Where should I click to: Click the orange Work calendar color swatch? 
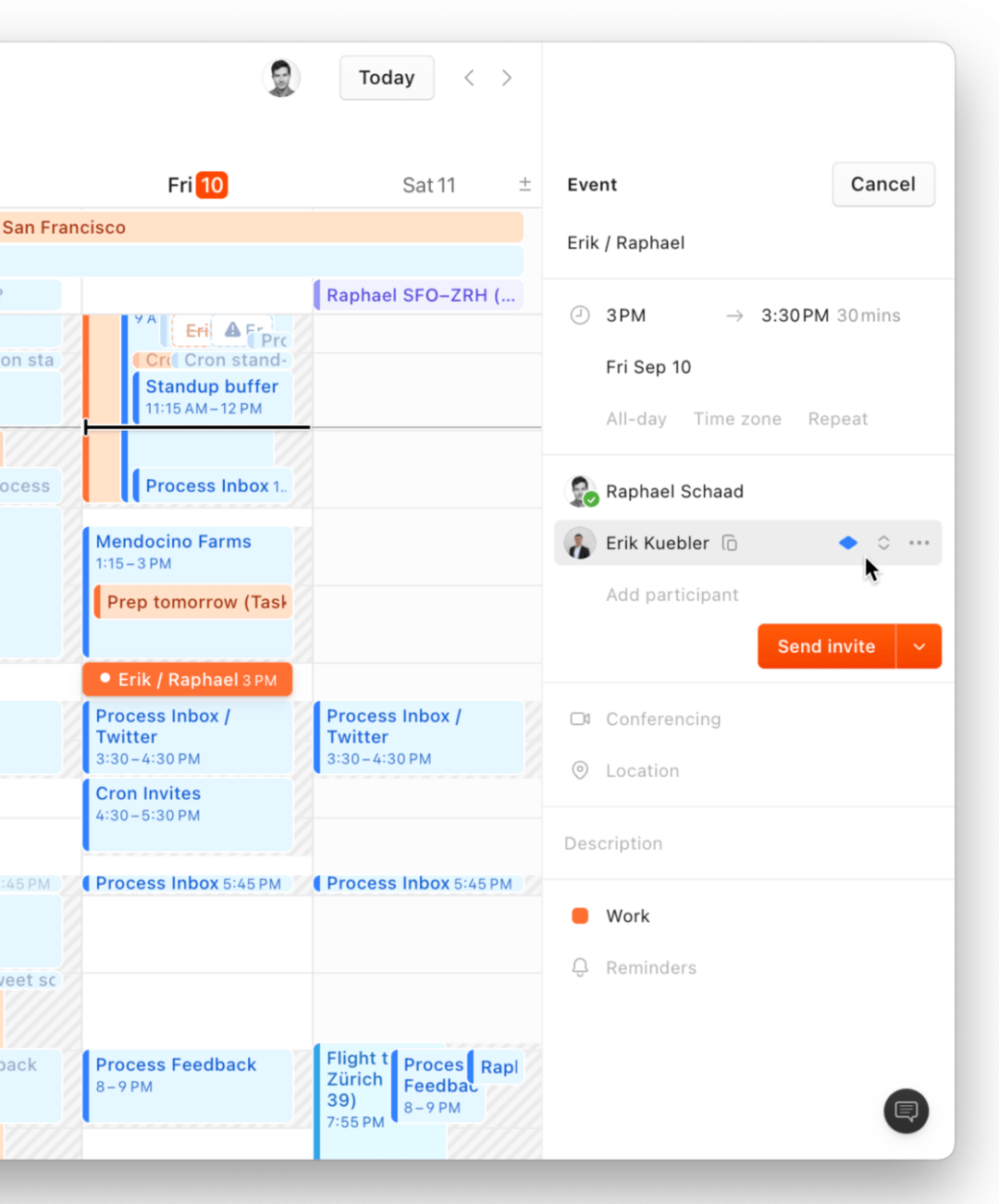coord(580,915)
